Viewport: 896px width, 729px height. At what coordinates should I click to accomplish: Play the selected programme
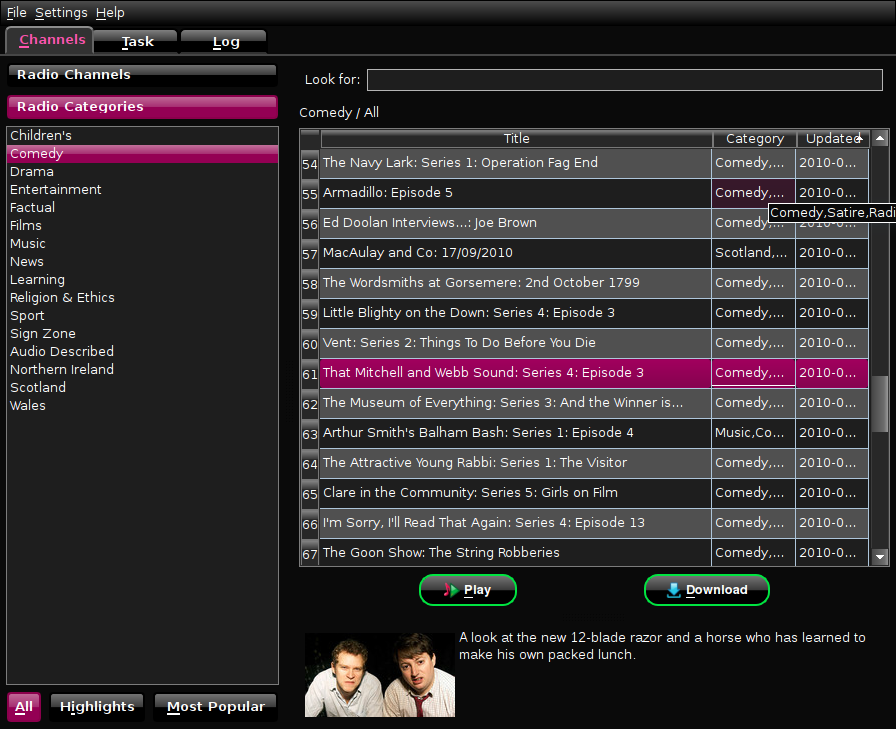tap(468, 590)
